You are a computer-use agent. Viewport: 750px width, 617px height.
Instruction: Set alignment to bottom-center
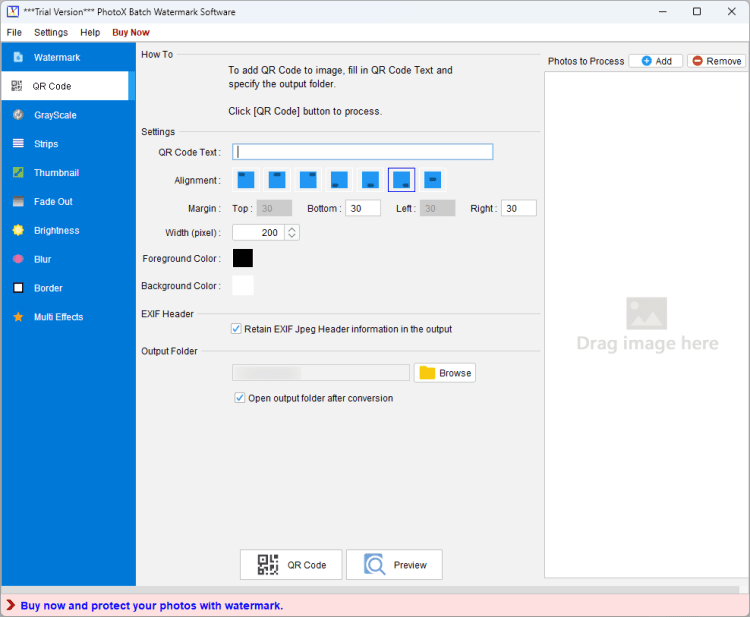pos(370,180)
